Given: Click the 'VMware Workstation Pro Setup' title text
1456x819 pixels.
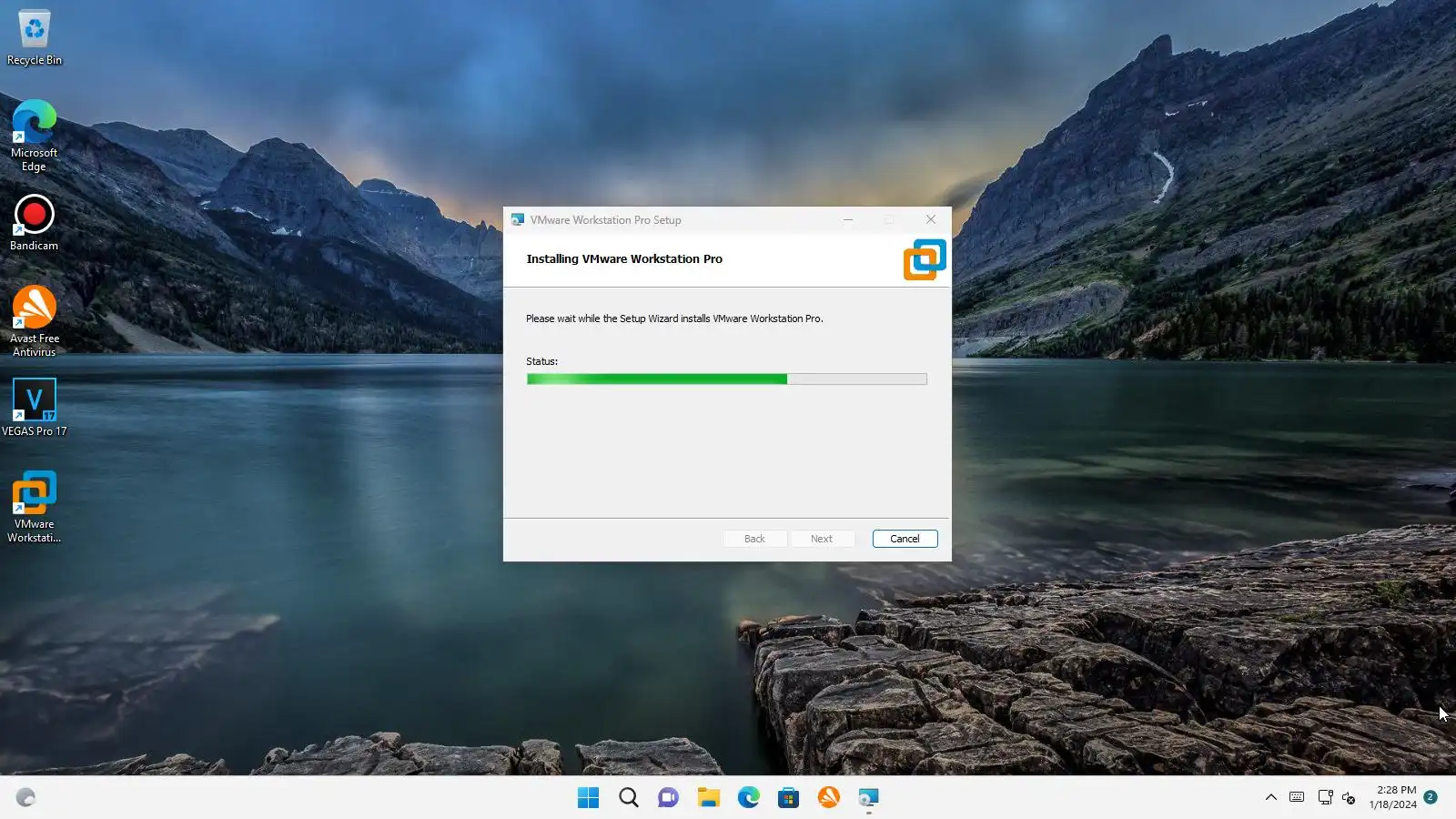Looking at the screenshot, I should click(606, 220).
